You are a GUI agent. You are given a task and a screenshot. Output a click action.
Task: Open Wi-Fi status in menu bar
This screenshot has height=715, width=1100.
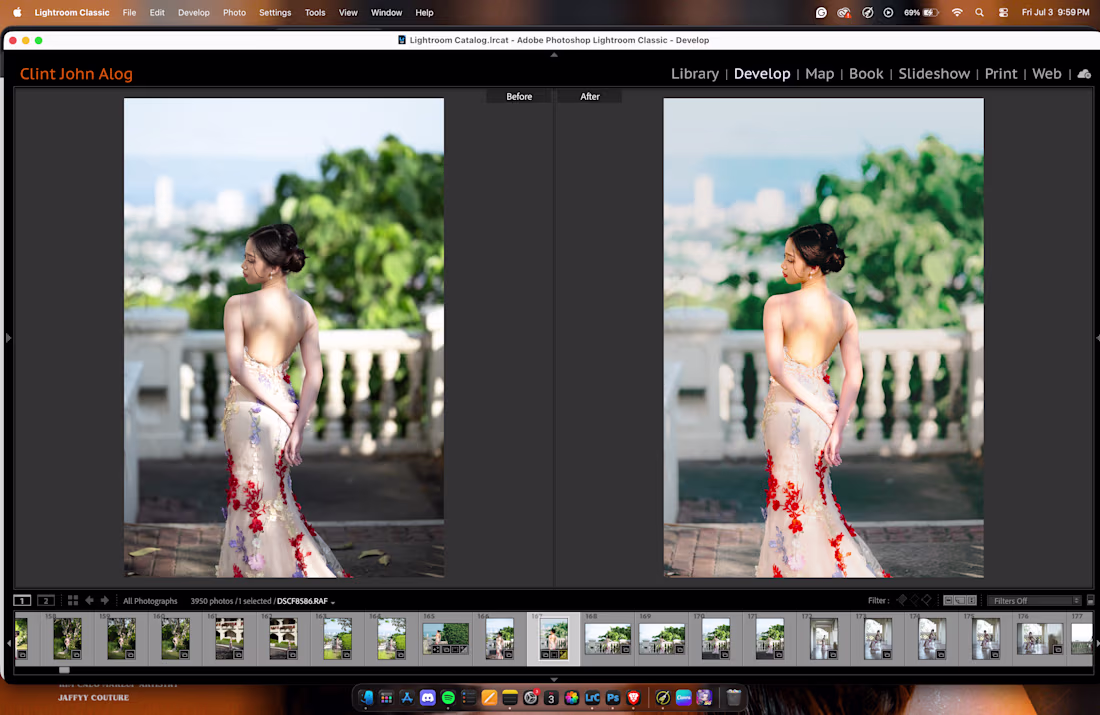[x=957, y=13]
